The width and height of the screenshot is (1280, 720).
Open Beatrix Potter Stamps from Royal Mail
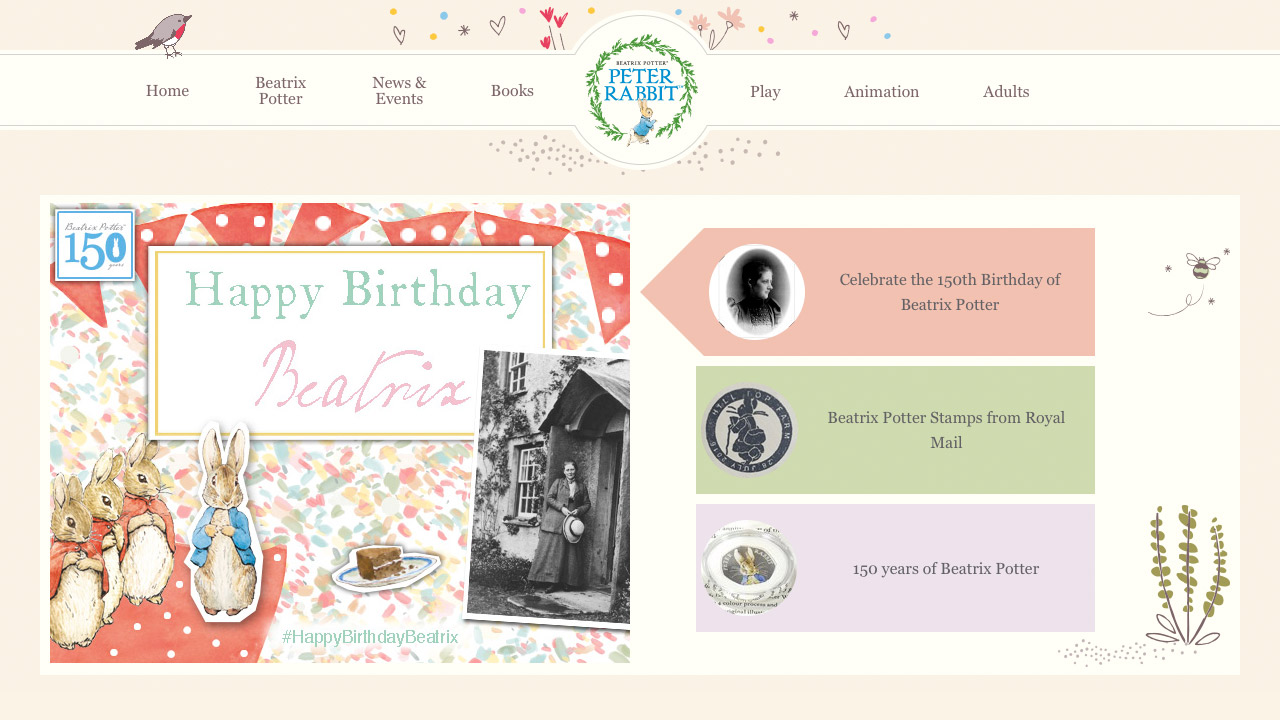point(946,430)
